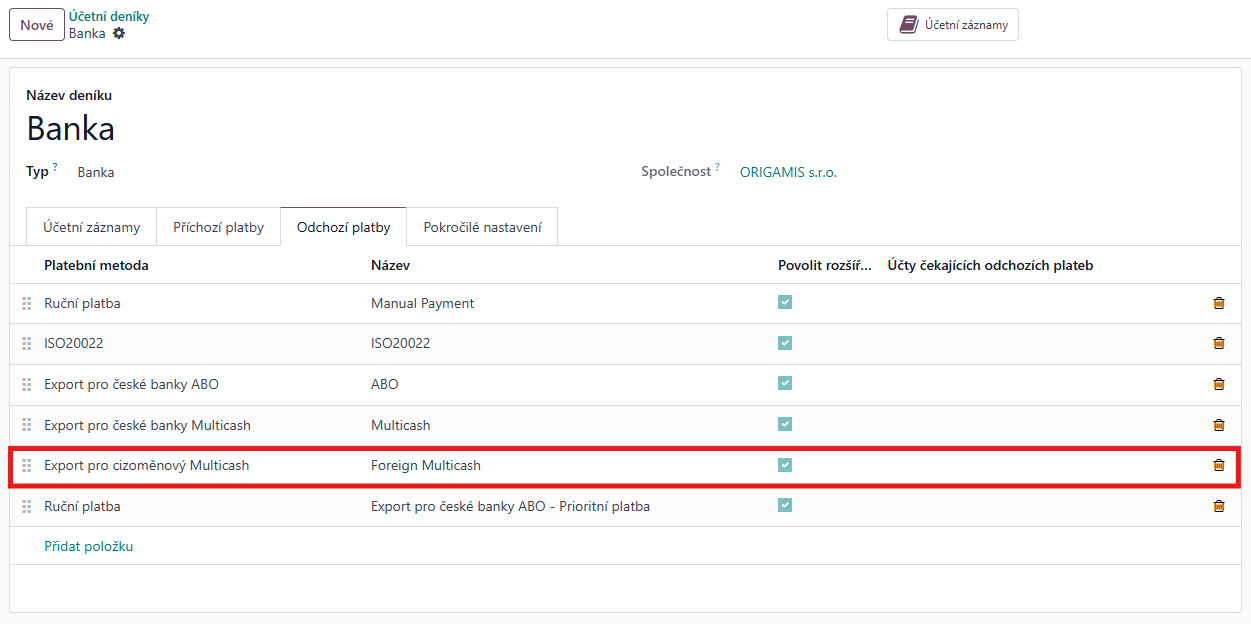Open the Pokročilé nastavení tab
Screen dimensions: 1251x624
click(x=482, y=227)
